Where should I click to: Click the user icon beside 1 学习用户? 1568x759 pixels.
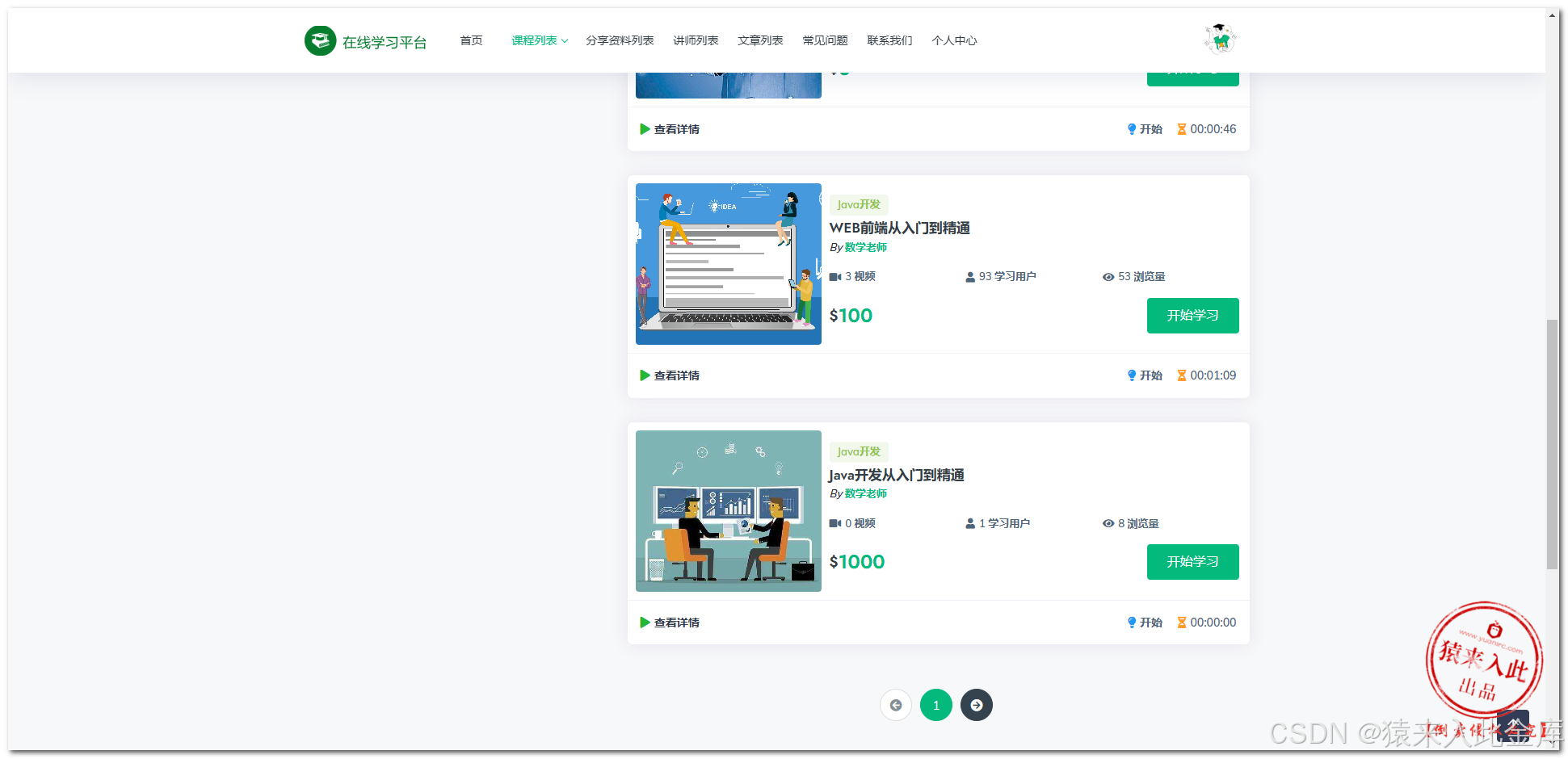969,523
